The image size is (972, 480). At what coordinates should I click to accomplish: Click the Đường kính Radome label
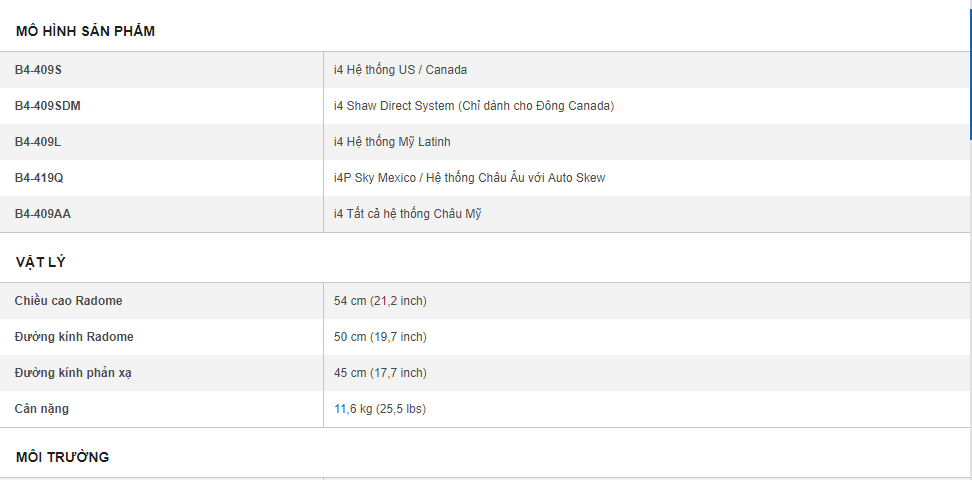click(x=73, y=337)
